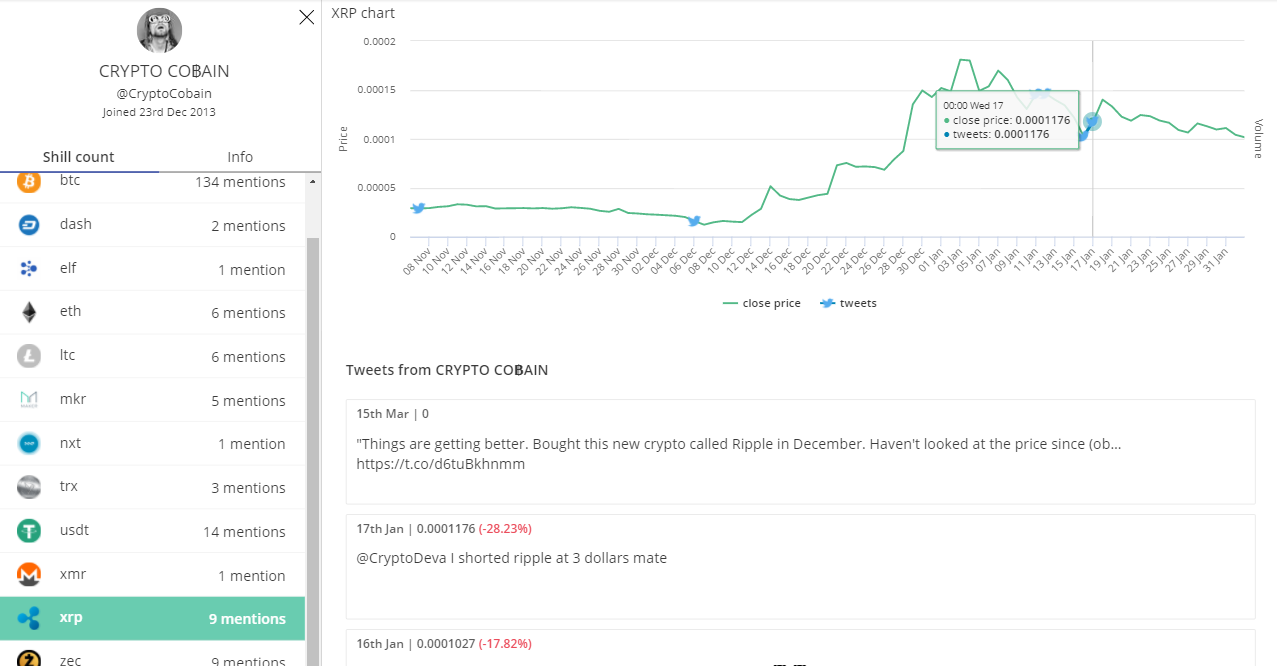Screen dimensions: 1277x666
Task: Click the -28.23% price change value
Action: 505,528
